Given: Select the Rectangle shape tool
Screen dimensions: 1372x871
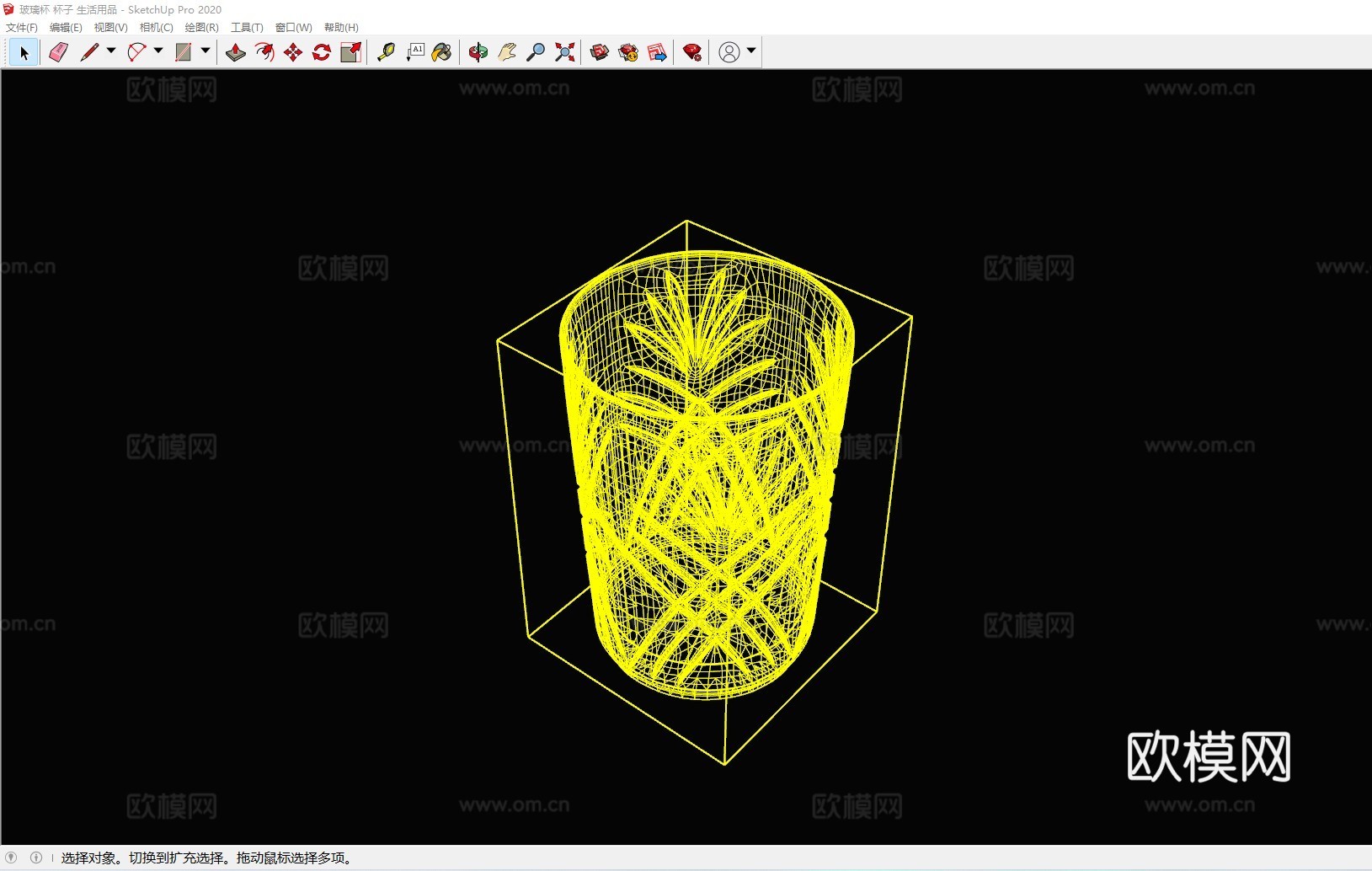Looking at the screenshot, I should point(183,52).
